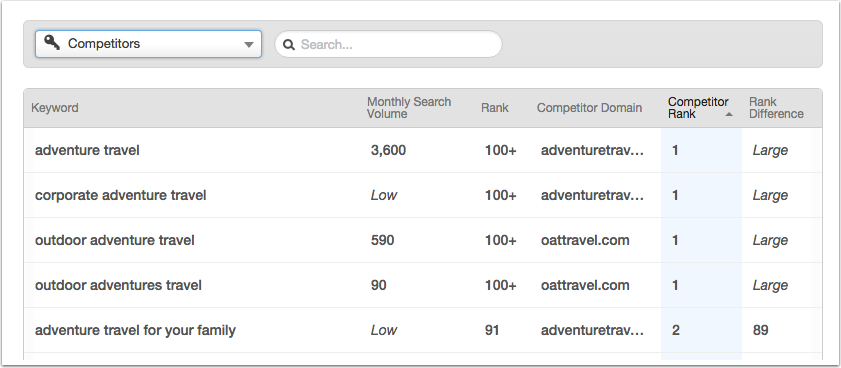Click Low volume in corporate adventure travel row
Image resolution: width=841 pixels, height=368 pixels.
point(383,195)
